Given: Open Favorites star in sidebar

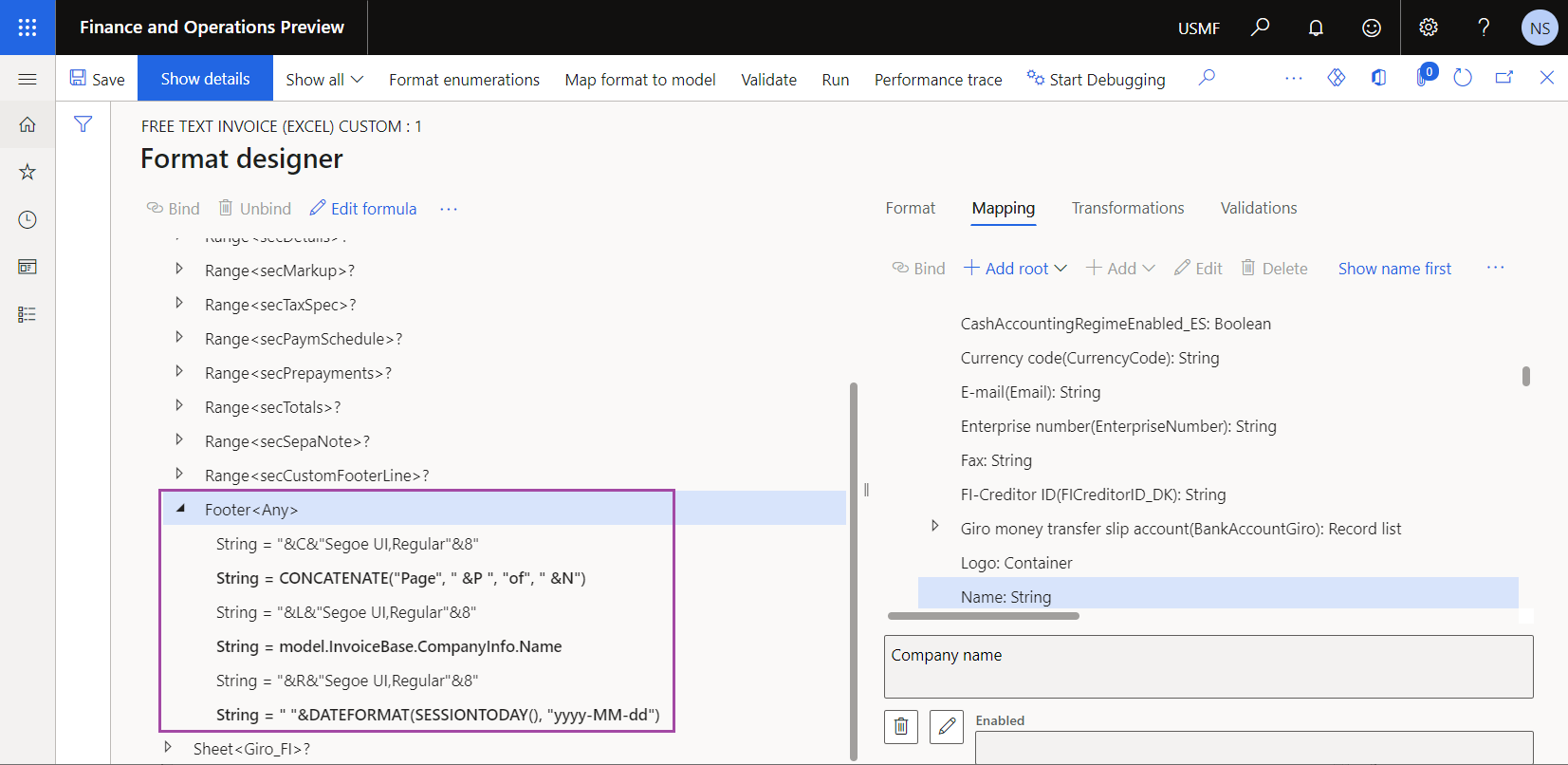Looking at the screenshot, I should (28, 172).
